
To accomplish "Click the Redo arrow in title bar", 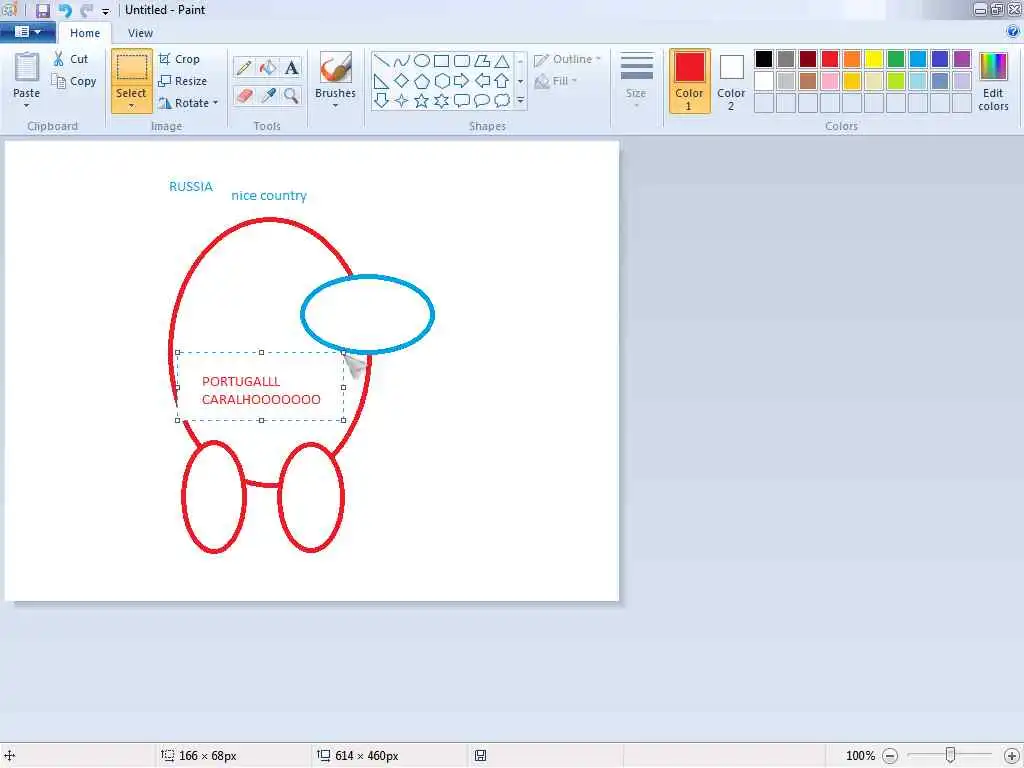I will click(x=86, y=10).
